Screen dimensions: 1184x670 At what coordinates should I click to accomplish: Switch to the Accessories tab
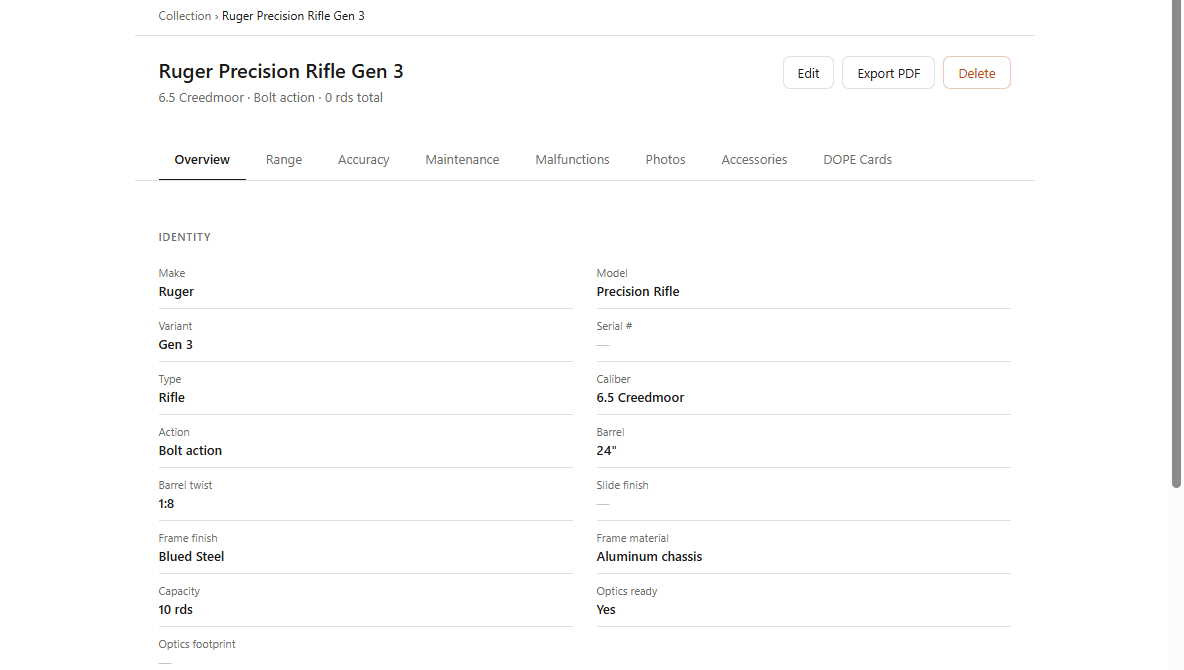754,159
